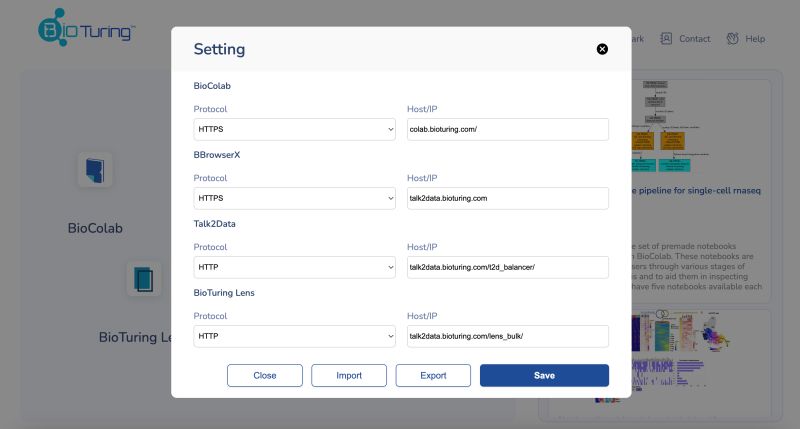Click the Talk2Data section heading

[215, 223]
